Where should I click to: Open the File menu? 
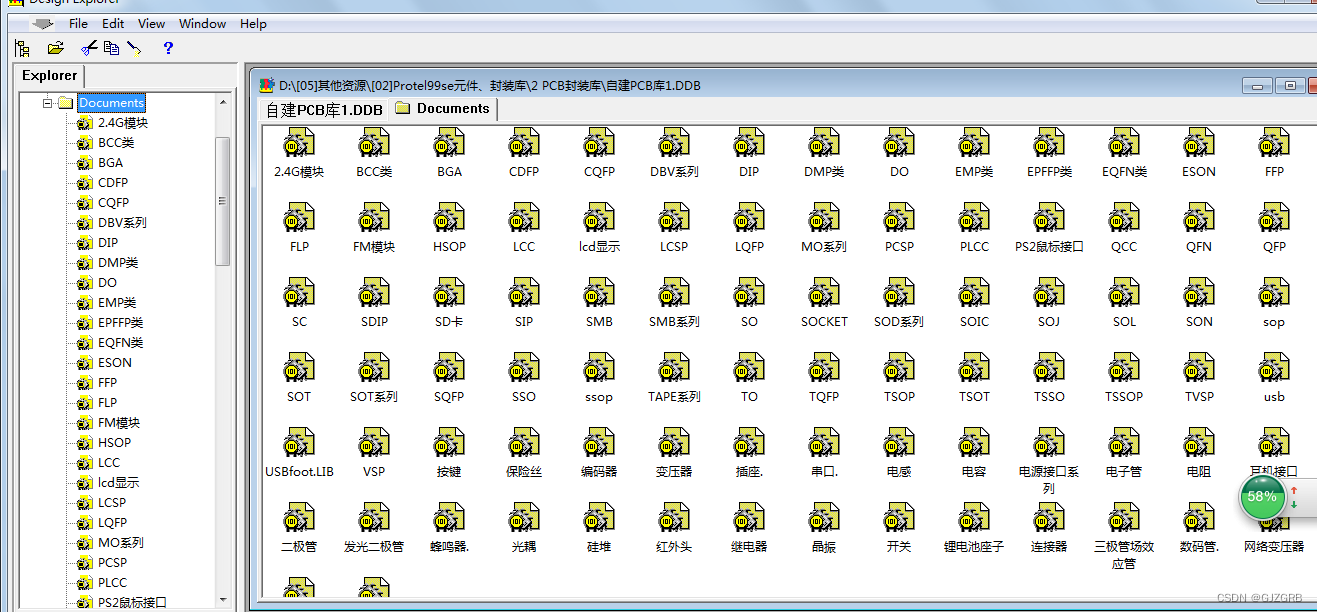(79, 23)
